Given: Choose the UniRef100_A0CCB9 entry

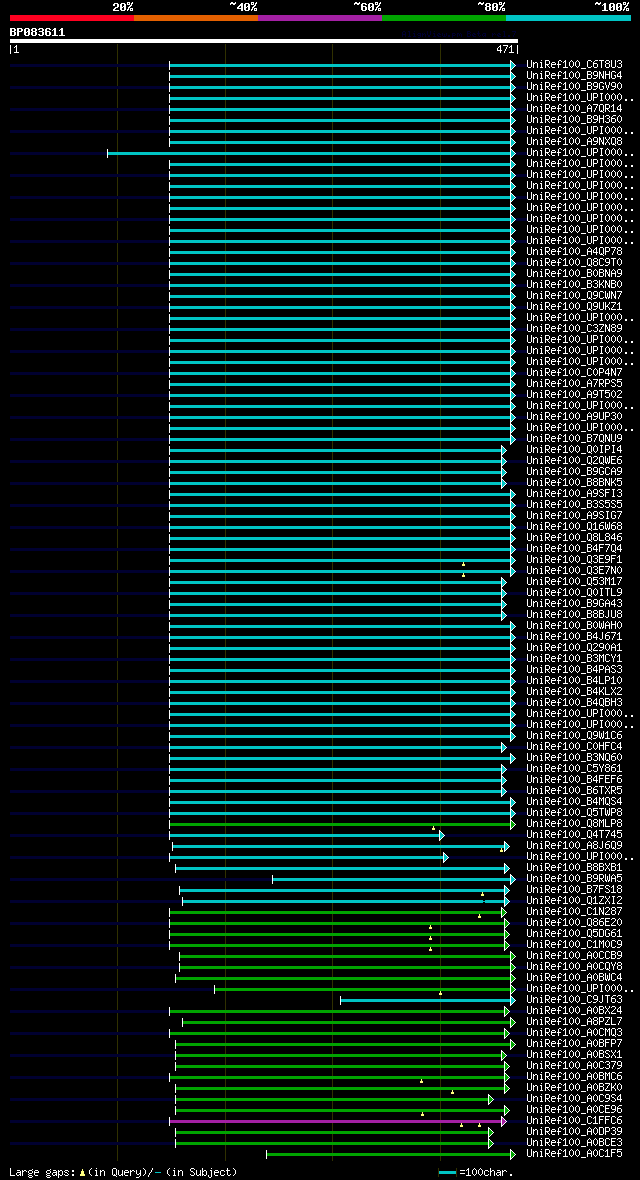Looking at the screenshot, I should 574,956.
